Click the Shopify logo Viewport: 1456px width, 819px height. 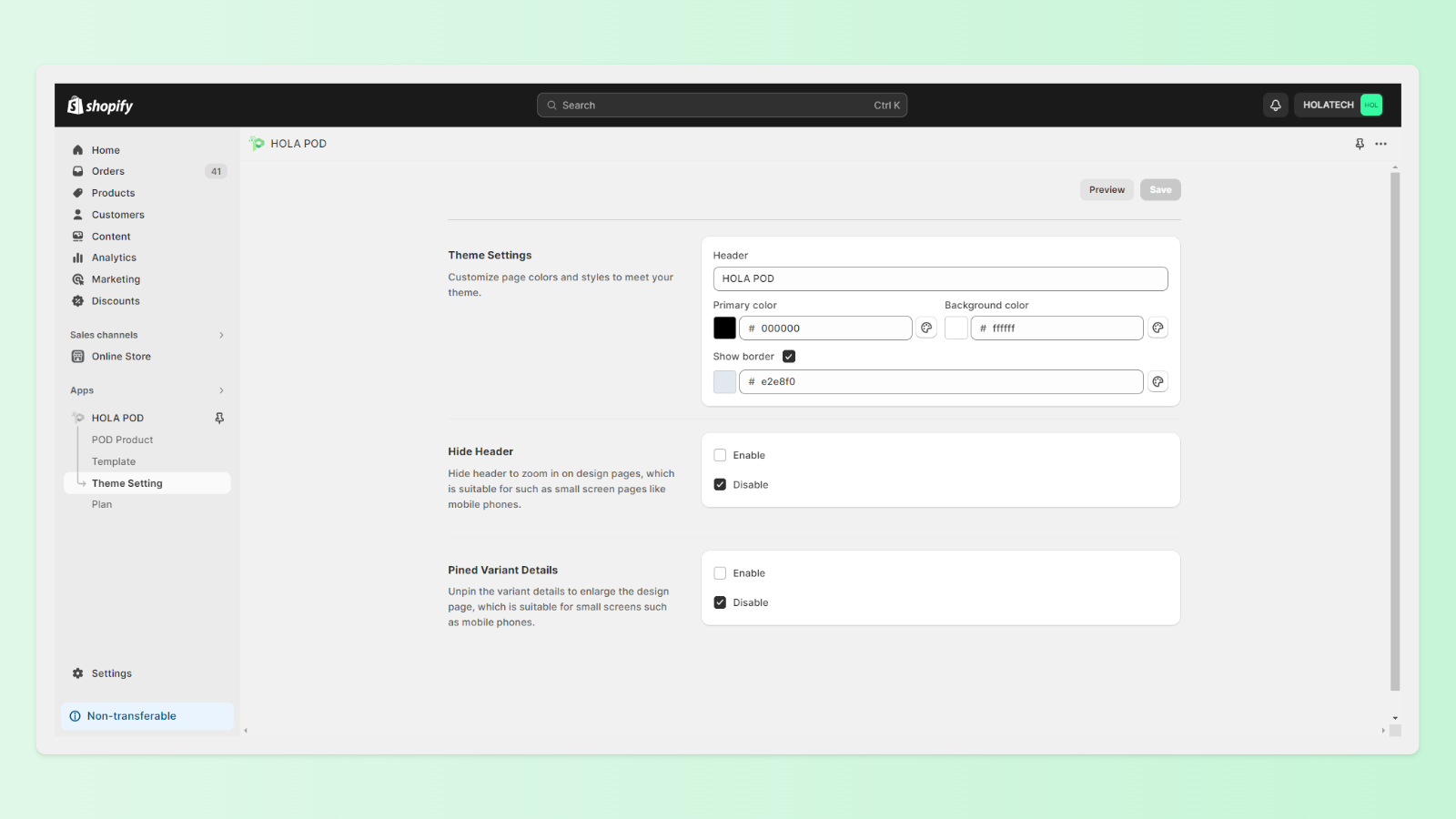(x=100, y=106)
